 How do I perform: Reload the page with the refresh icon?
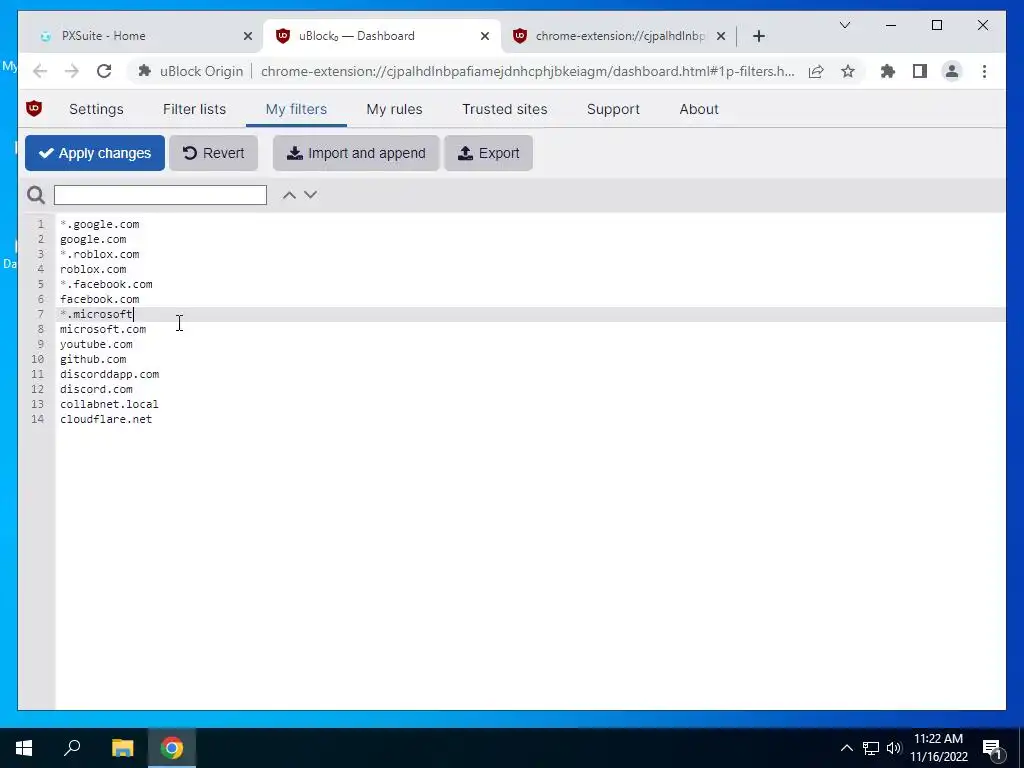pyautogui.click(x=104, y=71)
